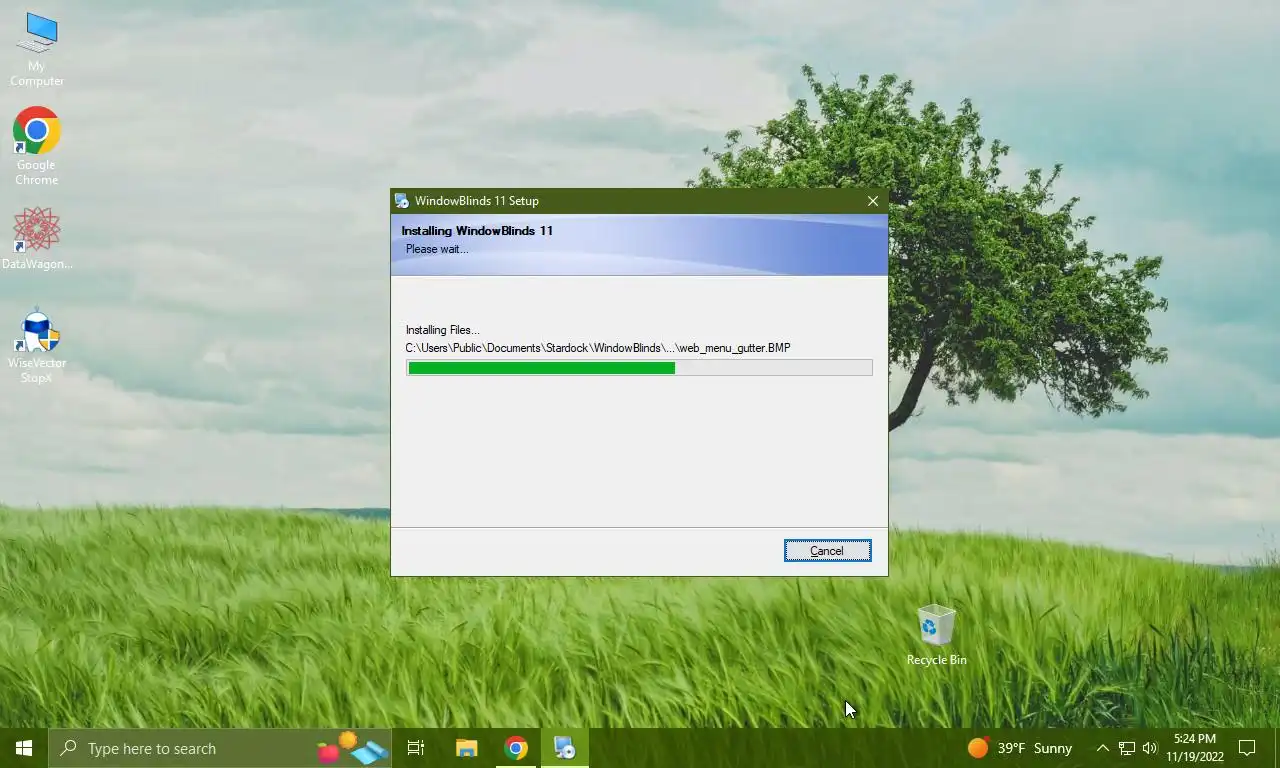Click the WindowBlinds Setup title bar icon
Viewport: 1280px width, 768px height.
[x=402, y=201]
